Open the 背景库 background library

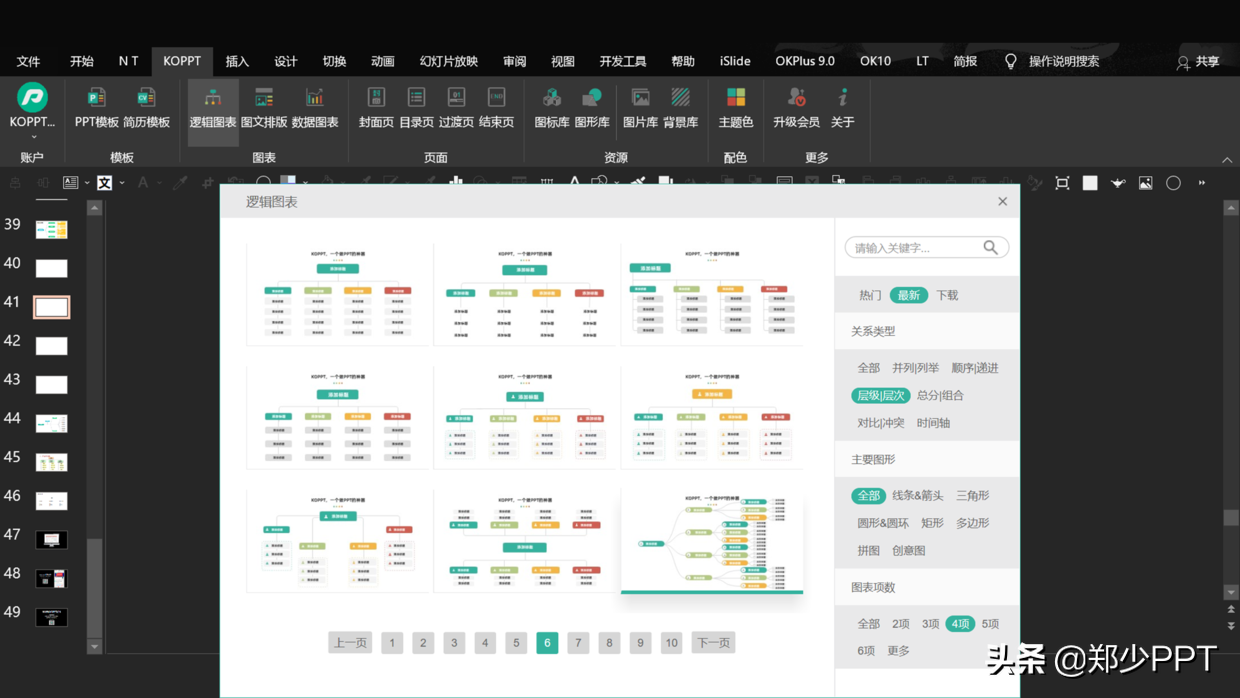[680, 97]
